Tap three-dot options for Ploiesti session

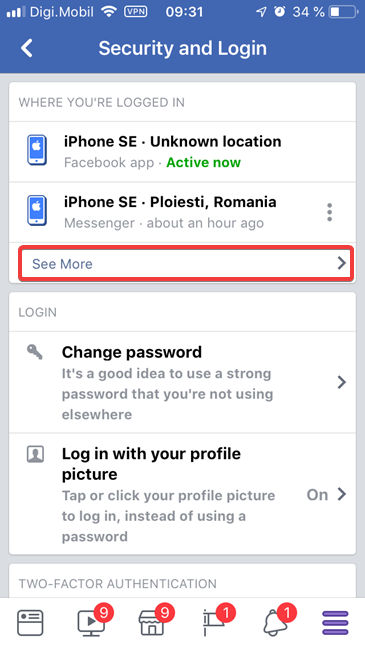[x=329, y=212]
